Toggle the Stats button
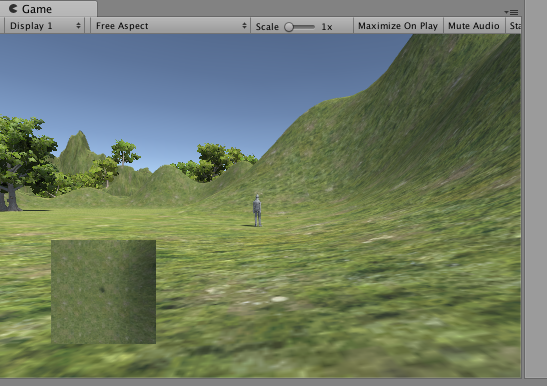This screenshot has width=547, height=386. click(514, 26)
